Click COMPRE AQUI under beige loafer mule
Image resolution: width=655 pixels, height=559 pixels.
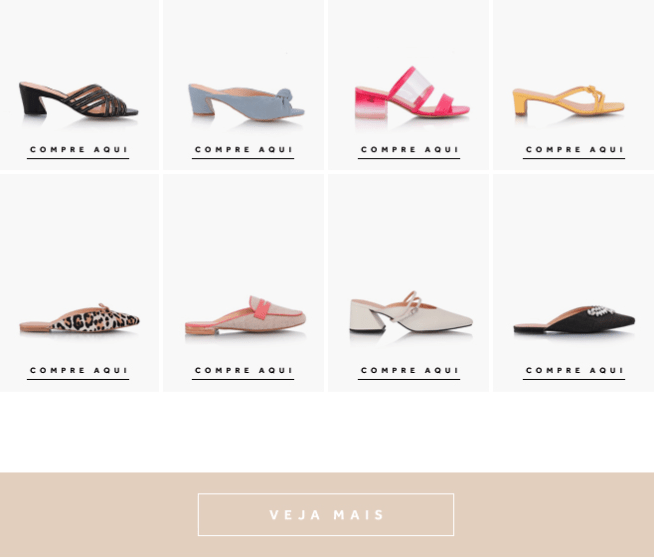tap(243, 371)
